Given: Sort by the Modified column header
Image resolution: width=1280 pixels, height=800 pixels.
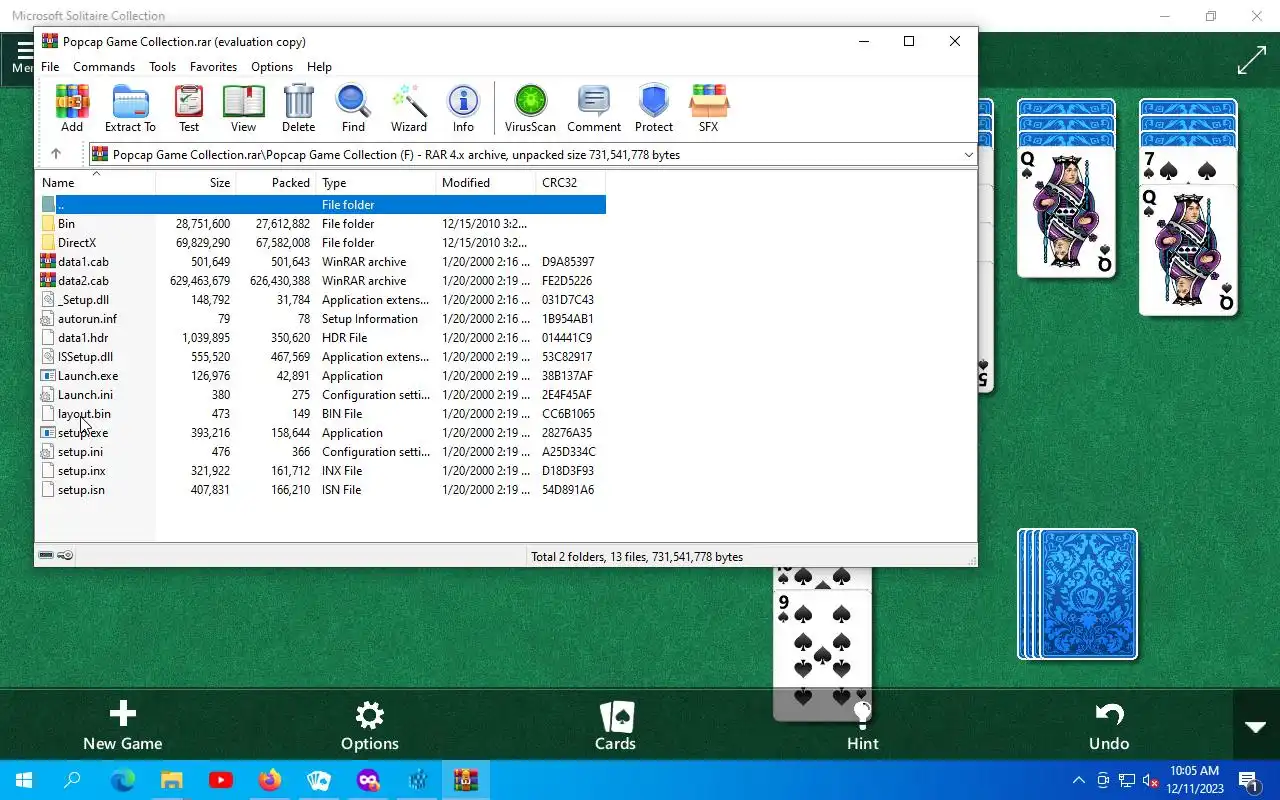Looking at the screenshot, I should point(486,183).
